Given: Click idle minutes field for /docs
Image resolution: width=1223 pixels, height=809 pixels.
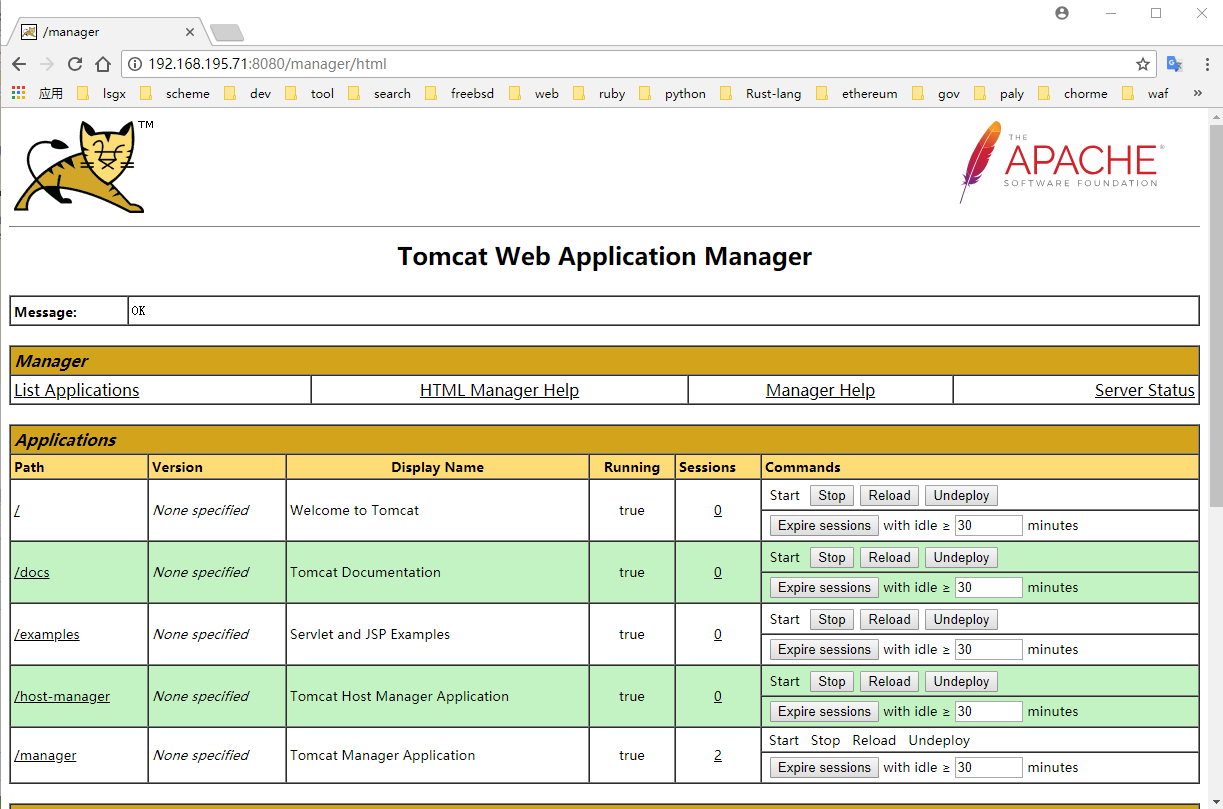Looking at the screenshot, I should [x=988, y=587].
